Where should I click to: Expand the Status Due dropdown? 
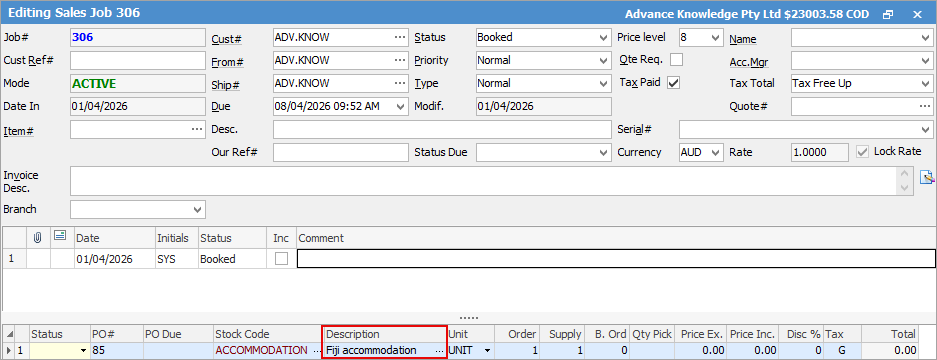pyautogui.click(x=604, y=152)
